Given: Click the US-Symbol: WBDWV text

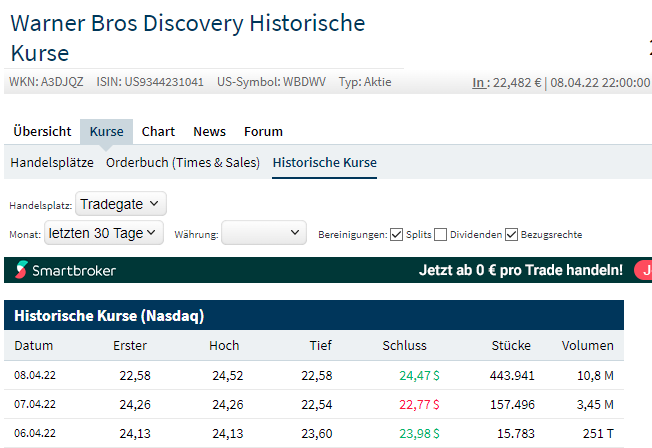Looking at the screenshot, I should [271, 82].
